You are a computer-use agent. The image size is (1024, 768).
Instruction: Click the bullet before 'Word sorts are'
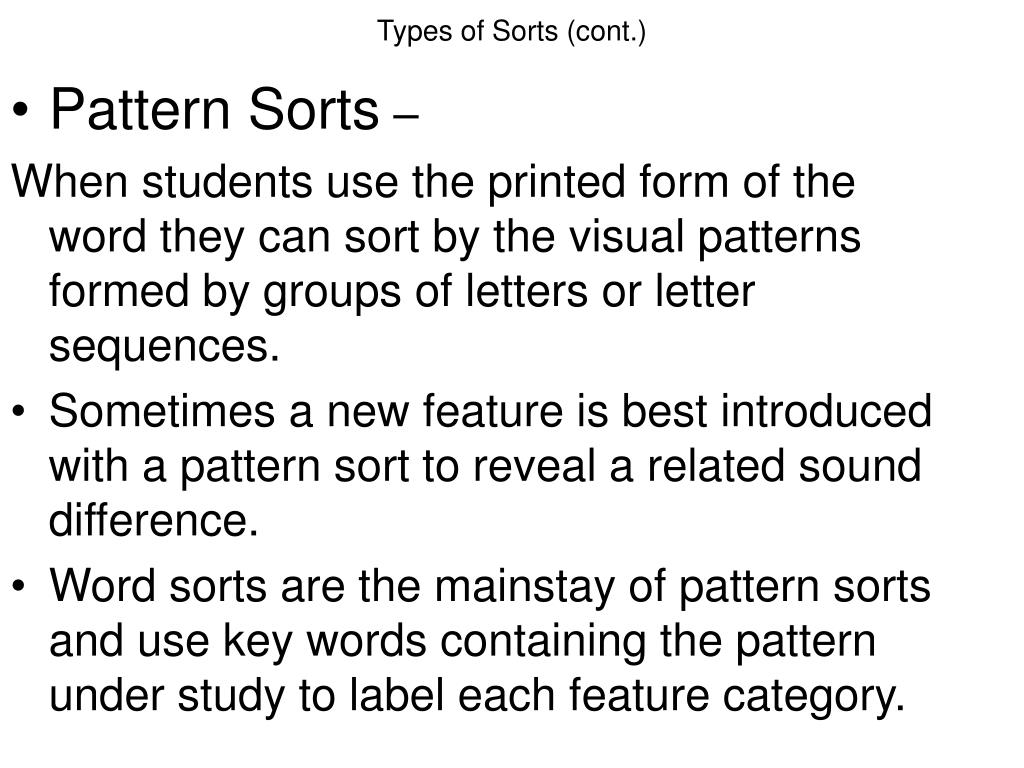coord(20,586)
